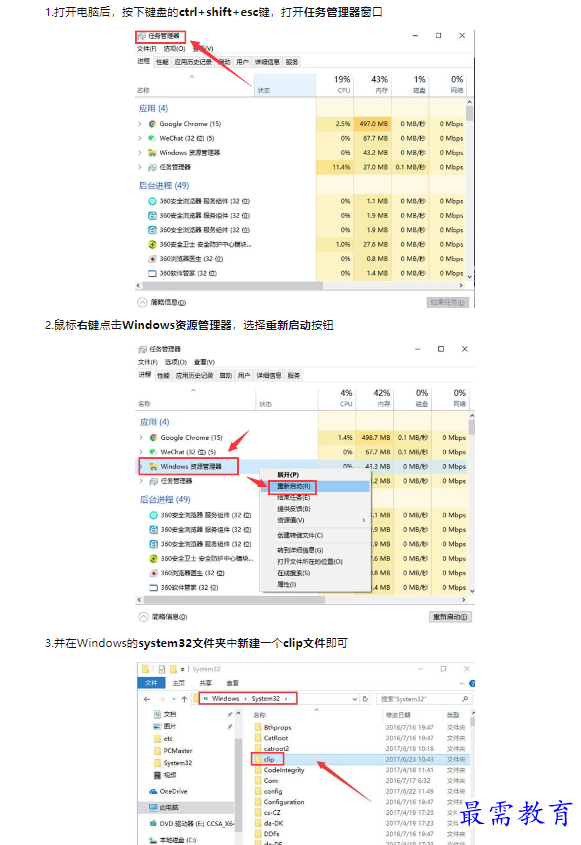Collapse details via 简略信息(D) in step 2
Image resolution: width=581 pixels, height=845 pixels.
click(163, 617)
